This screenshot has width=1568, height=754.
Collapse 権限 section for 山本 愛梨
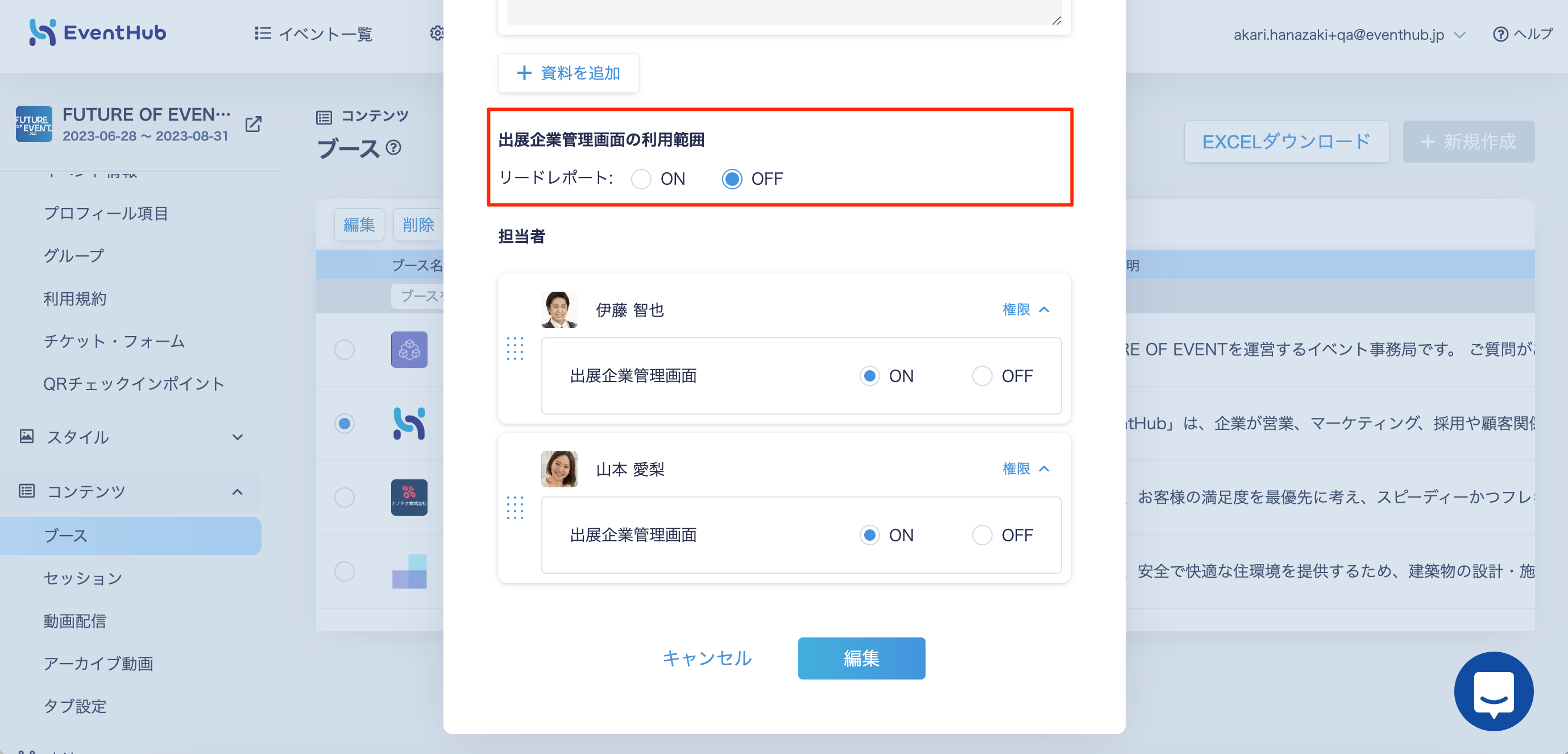click(1026, 469)
